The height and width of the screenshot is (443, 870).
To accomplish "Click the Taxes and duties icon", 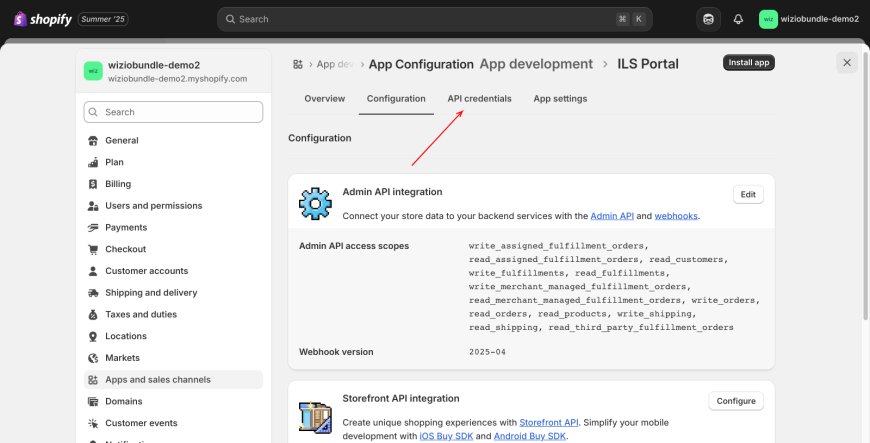I will pos(93,314).
